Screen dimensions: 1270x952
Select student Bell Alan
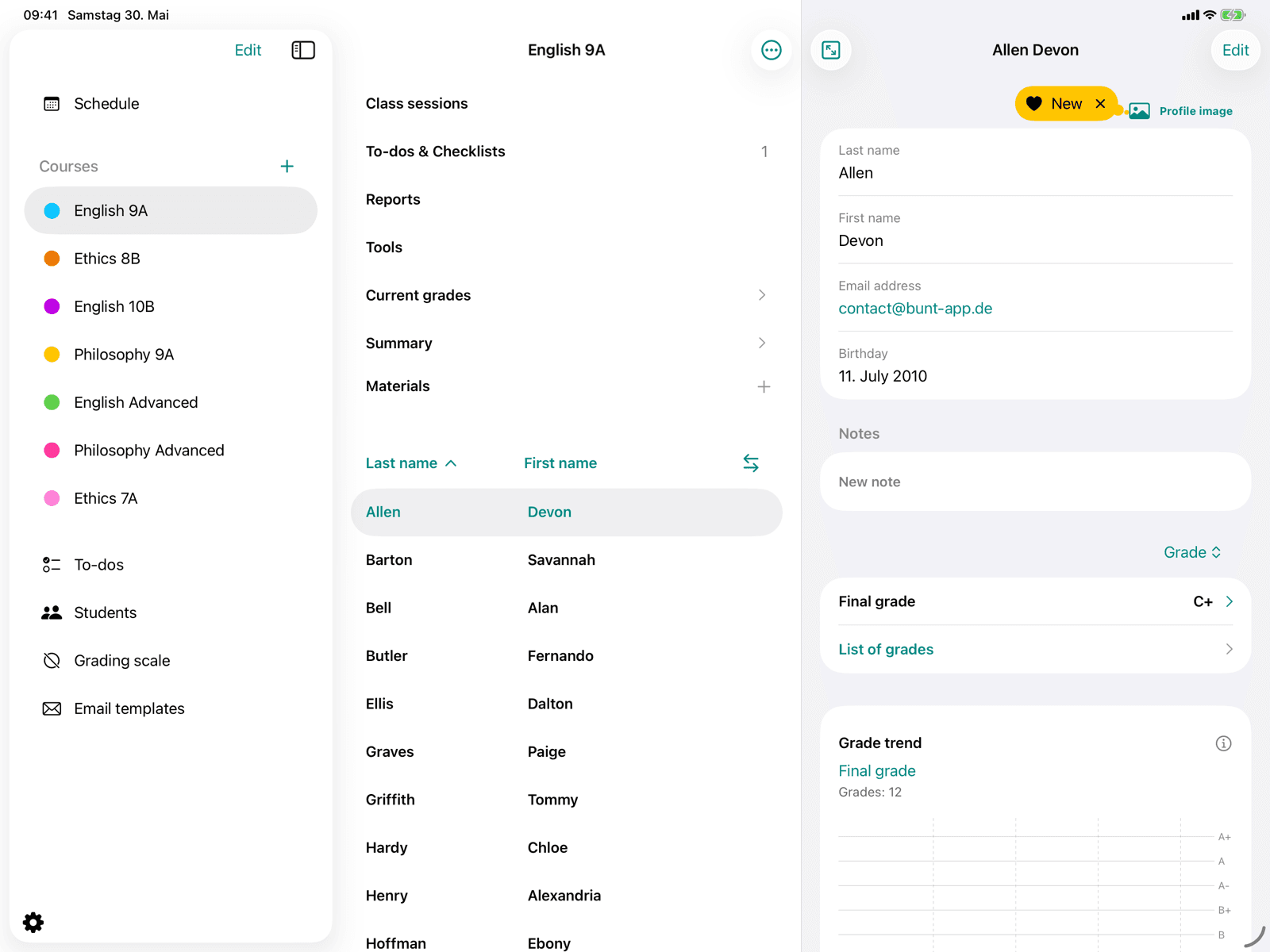point(567,608)
